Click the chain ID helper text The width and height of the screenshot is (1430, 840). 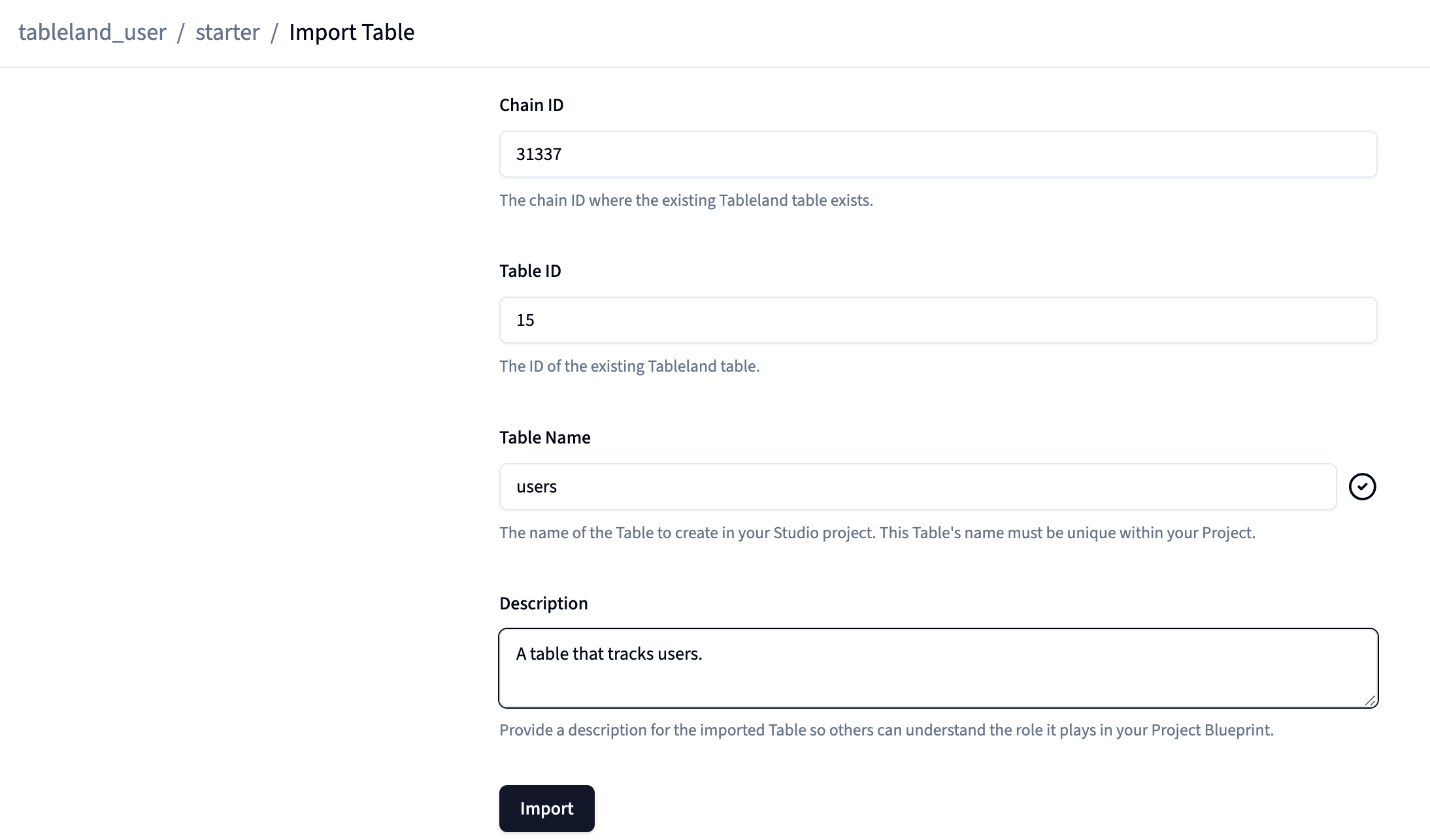686,201
